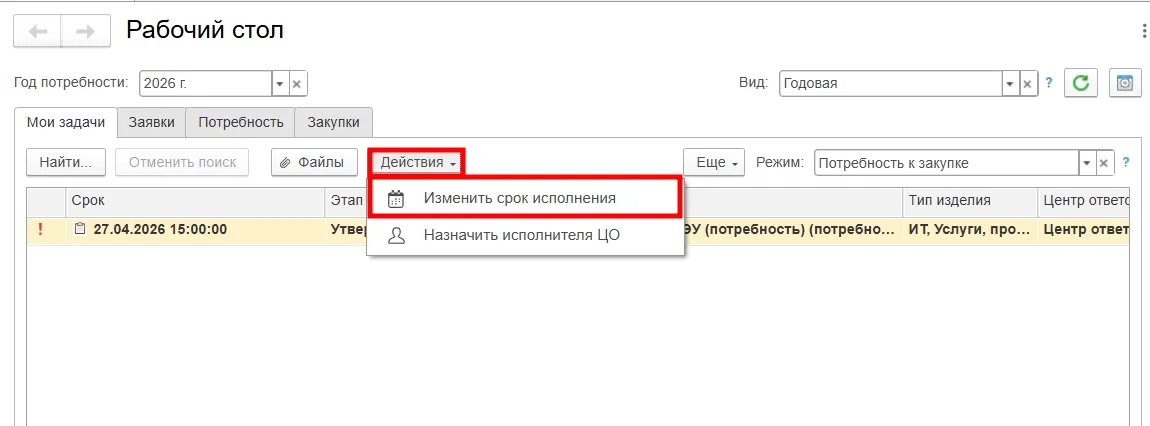1150x426 pixels.
Task: Switch to the Мои задачи tab
Action: tap(66, 122)
